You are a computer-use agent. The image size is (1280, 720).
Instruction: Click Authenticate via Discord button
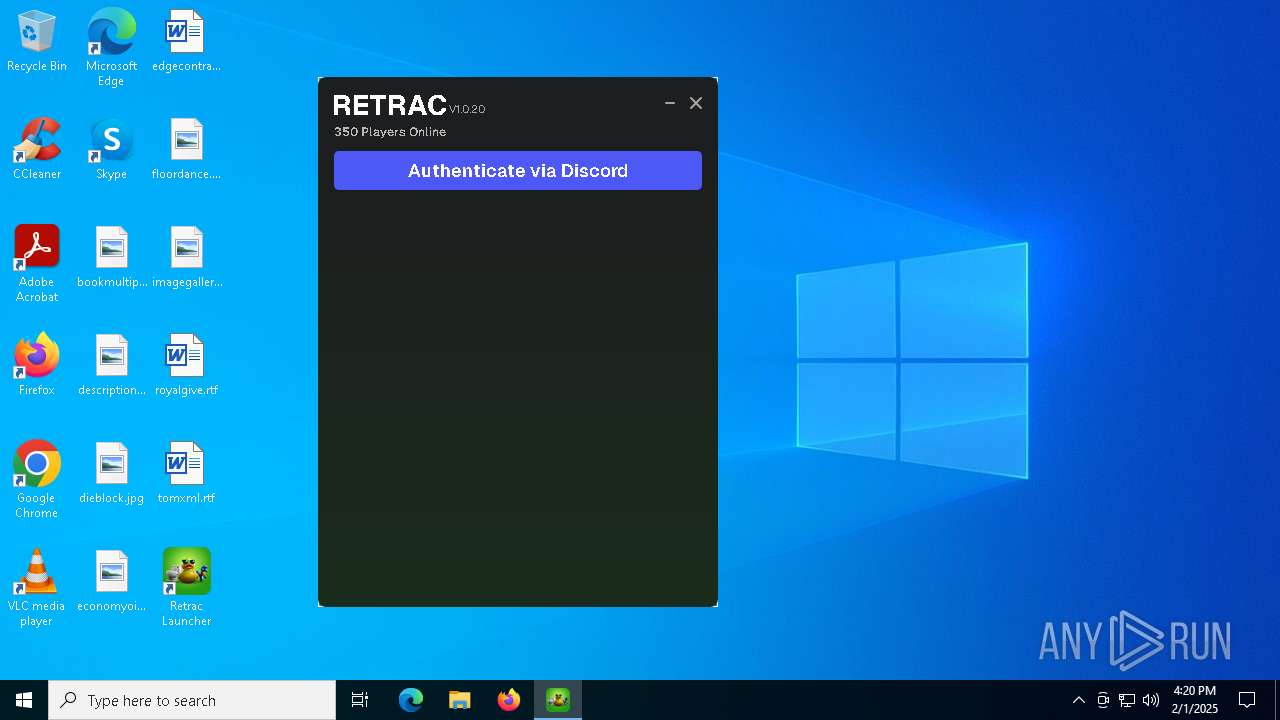point(518,170)
